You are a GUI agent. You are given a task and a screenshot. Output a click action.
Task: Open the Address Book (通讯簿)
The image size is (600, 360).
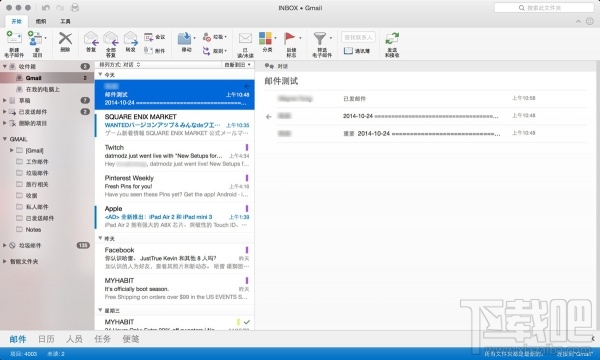tap(357, 50)
